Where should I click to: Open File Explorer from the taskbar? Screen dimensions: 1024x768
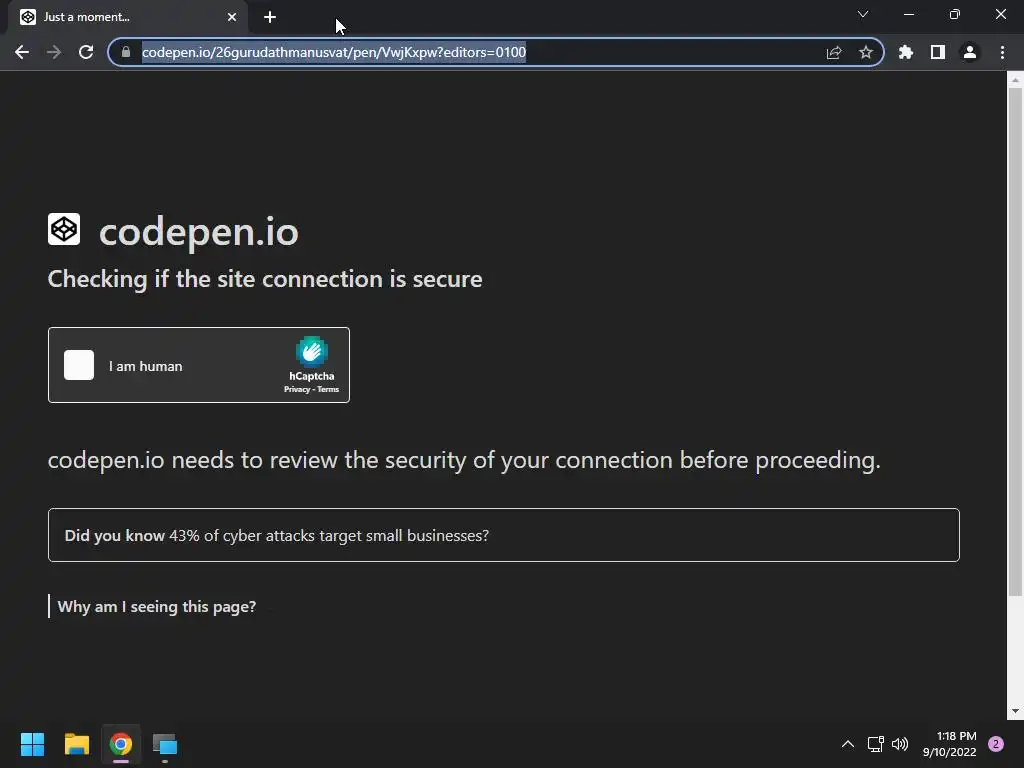(76, 744)
